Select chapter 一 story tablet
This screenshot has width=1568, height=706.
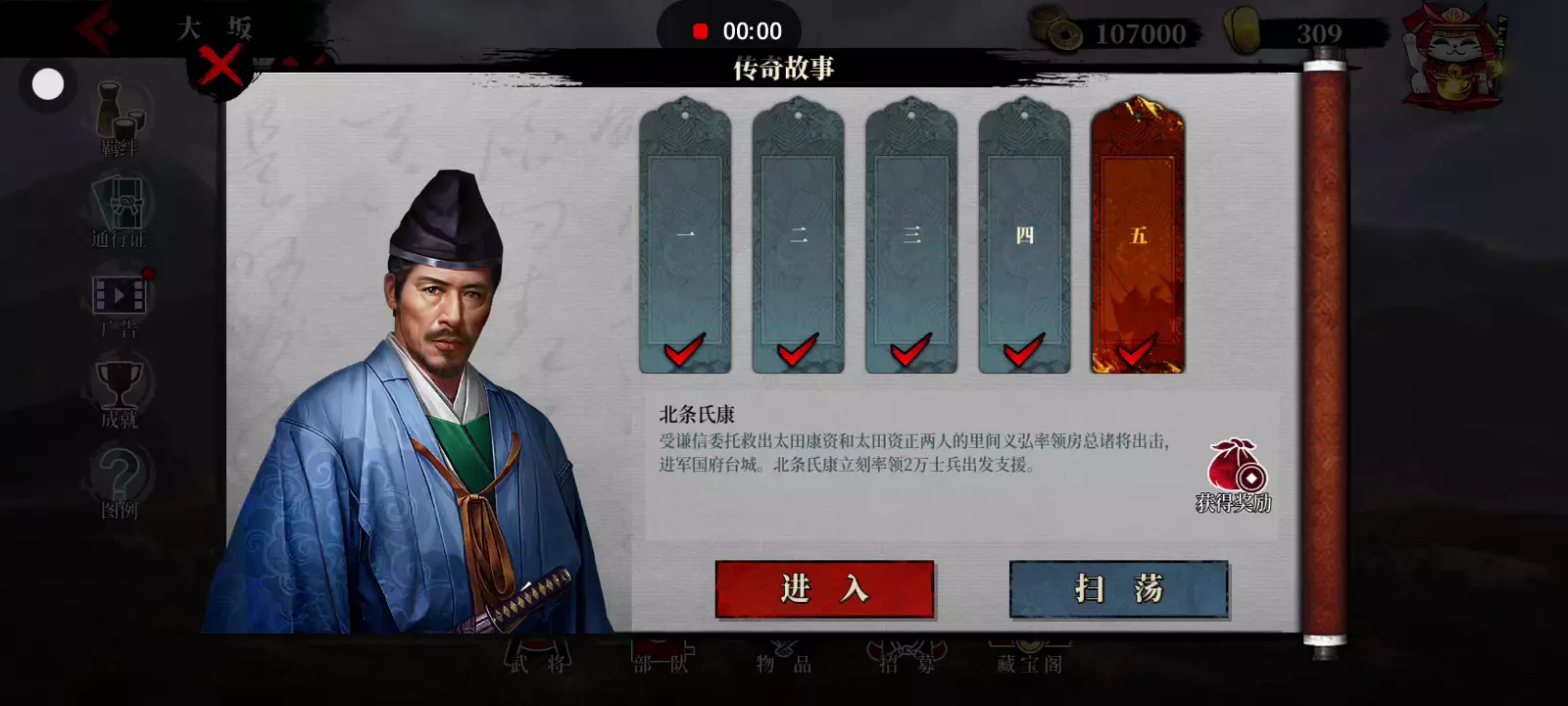click(685, 235)
